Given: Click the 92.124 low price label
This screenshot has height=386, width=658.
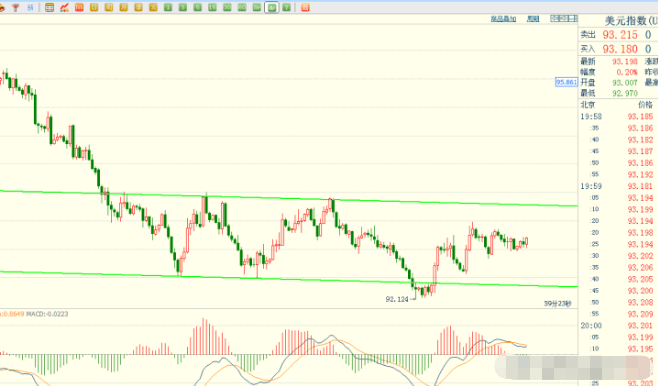Looking at the screenshot, I should [397, 299].
